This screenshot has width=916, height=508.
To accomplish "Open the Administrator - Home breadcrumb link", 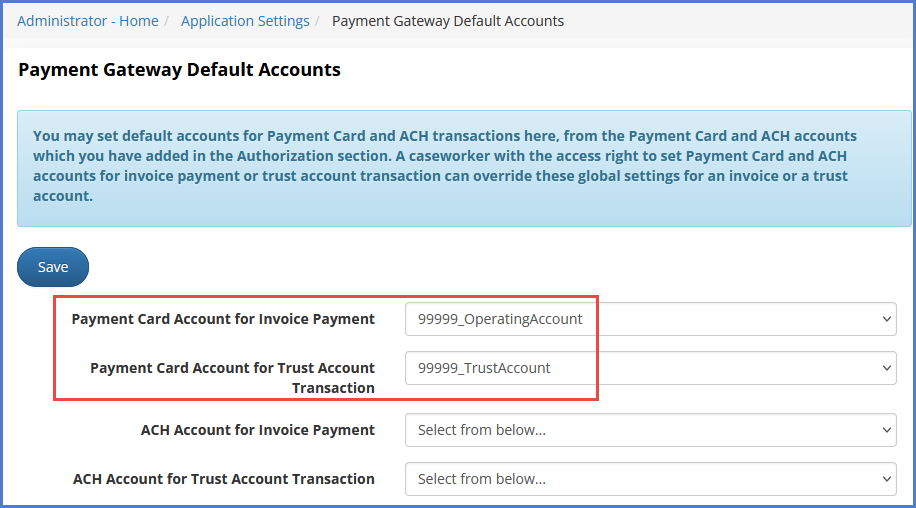I will (87, 21).
